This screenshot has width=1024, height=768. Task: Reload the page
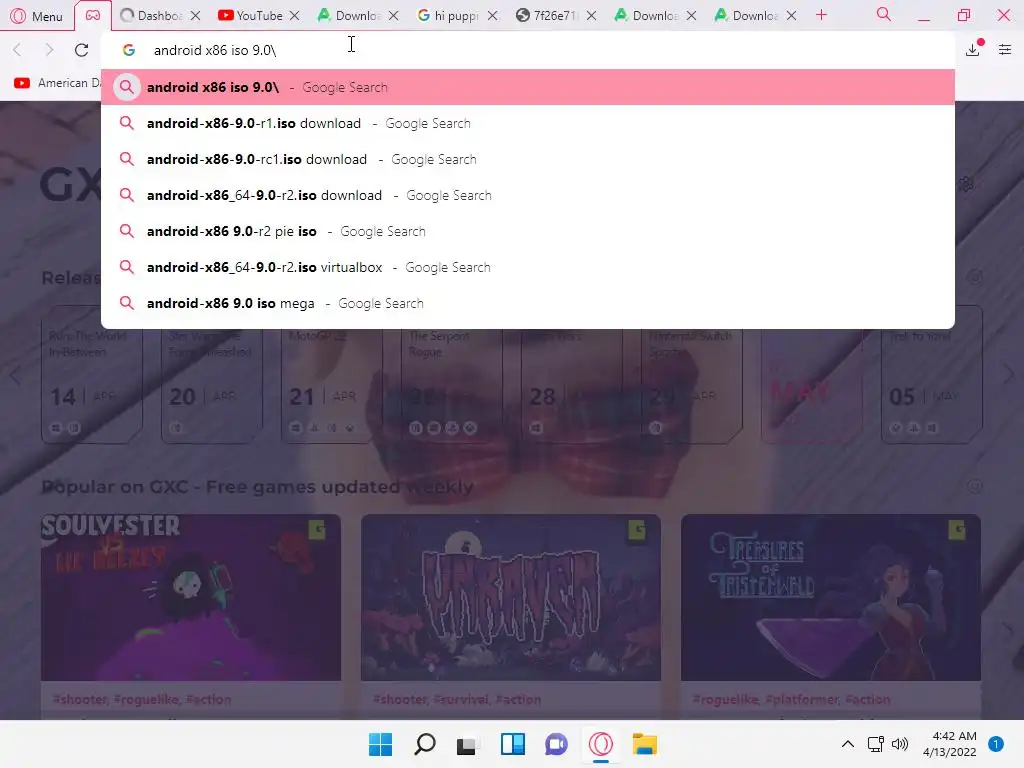82,50
